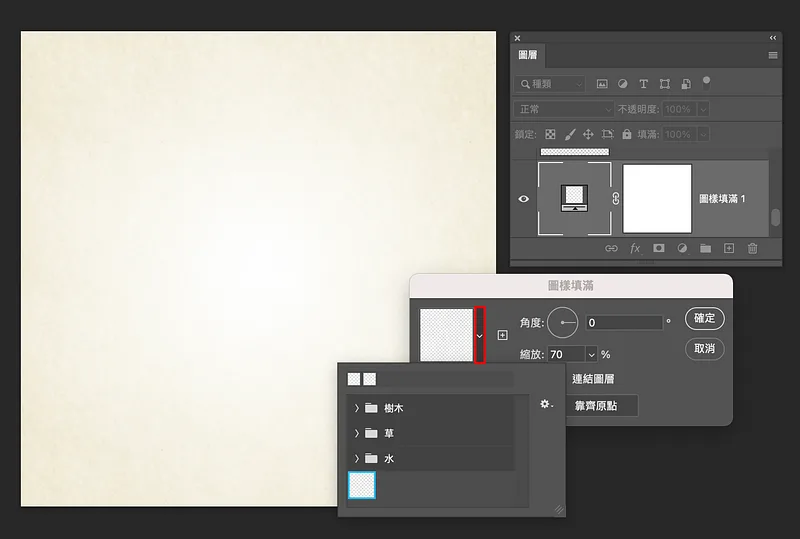The width and height of the screenshot is (800, 539).
Task: Open the 正常 blend mode dropdown
Action: point(564,109)
